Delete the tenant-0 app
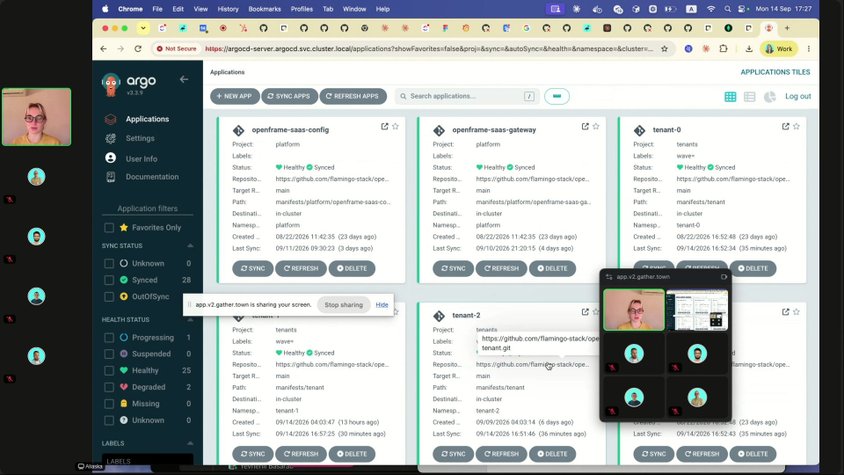Image resolution: width=844 pixels, height=475 pixels. pos(753,268)
